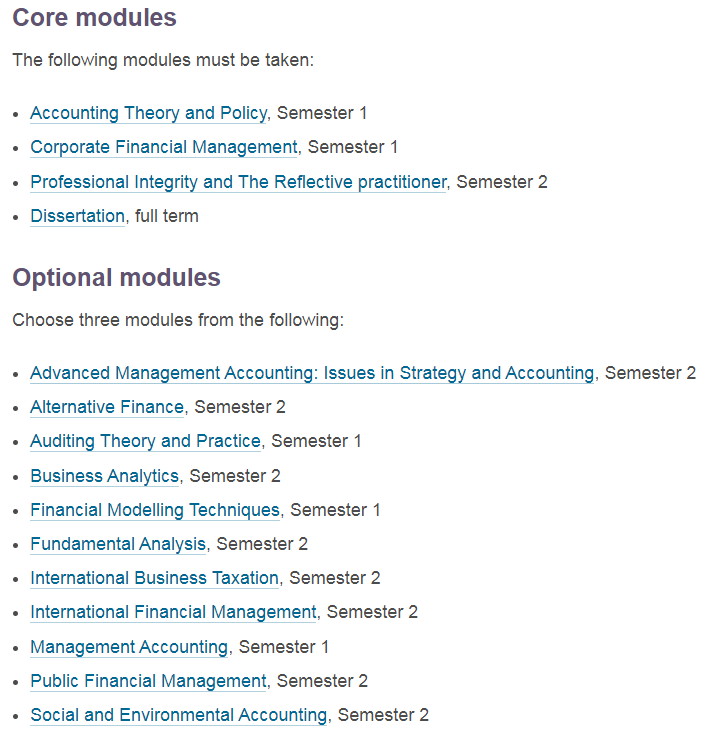Click the 'full term' text after Dissertation
Viewport: 710px width, 736px height.
pos(167,216)
